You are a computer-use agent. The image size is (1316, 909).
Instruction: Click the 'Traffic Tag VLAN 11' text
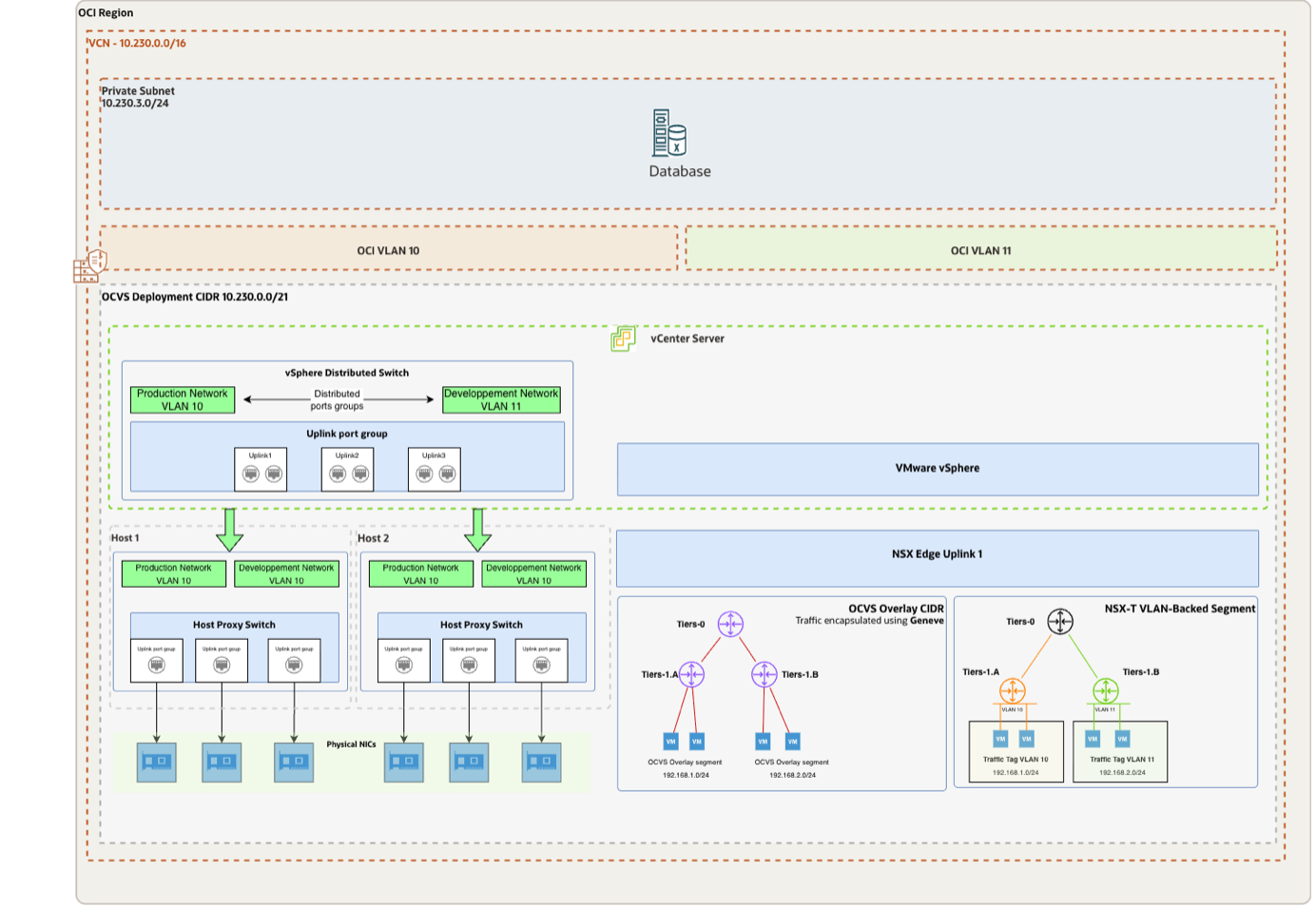click(1122, 760)
